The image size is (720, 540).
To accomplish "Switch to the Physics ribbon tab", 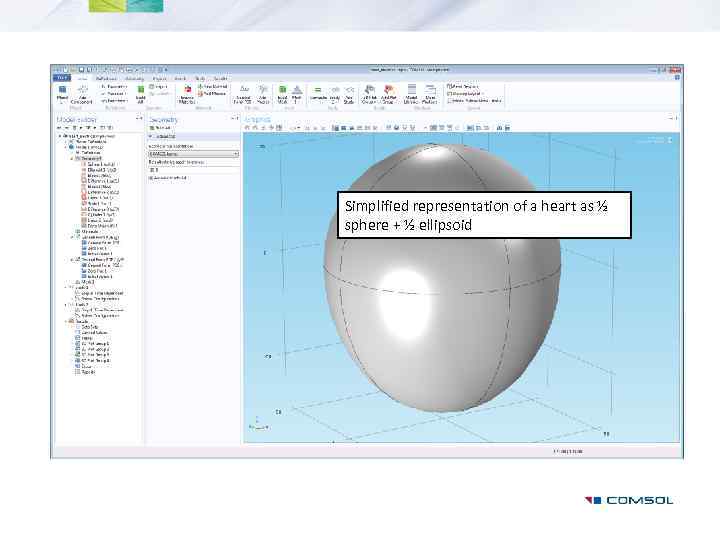I will pos(160,79).
